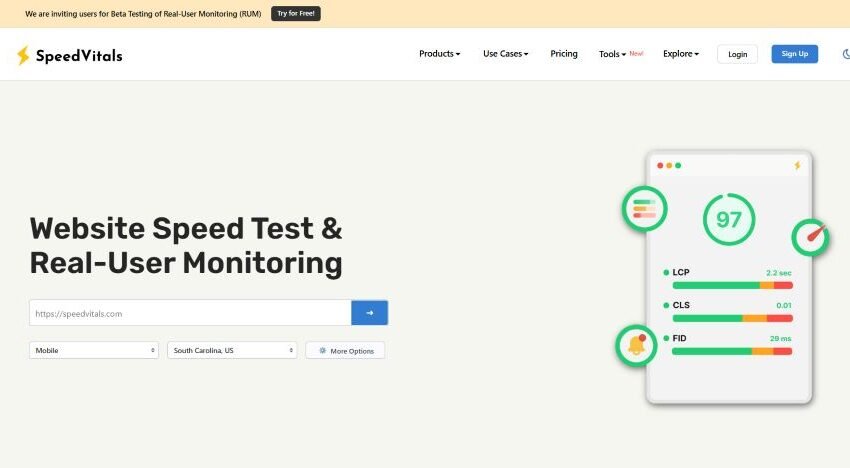Click the notification bell icon in illustration
Screen dimensions: 850x468
(x=636, y=345)
